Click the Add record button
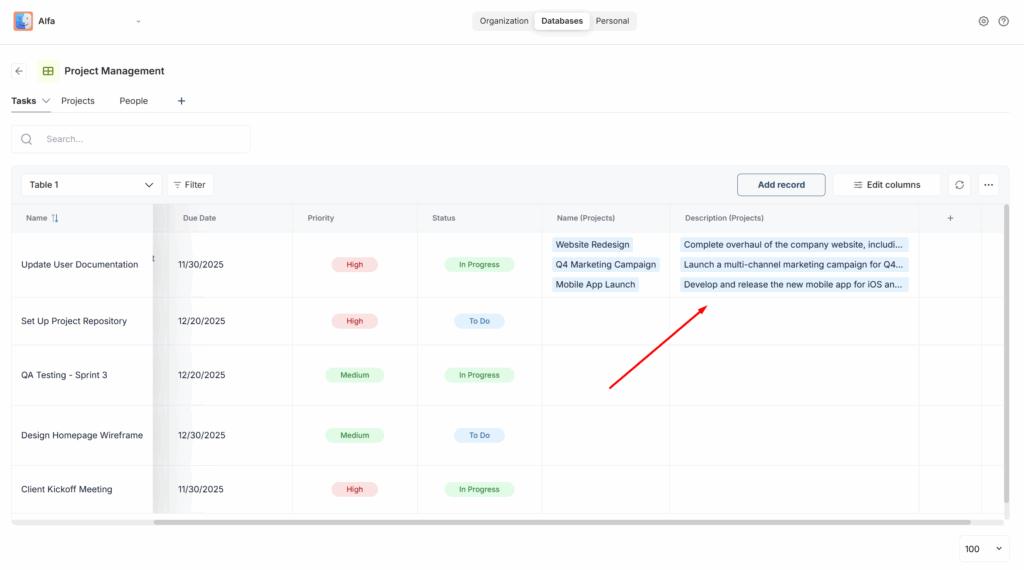Viewport: 1024px width, 570px height. [781, 185]
